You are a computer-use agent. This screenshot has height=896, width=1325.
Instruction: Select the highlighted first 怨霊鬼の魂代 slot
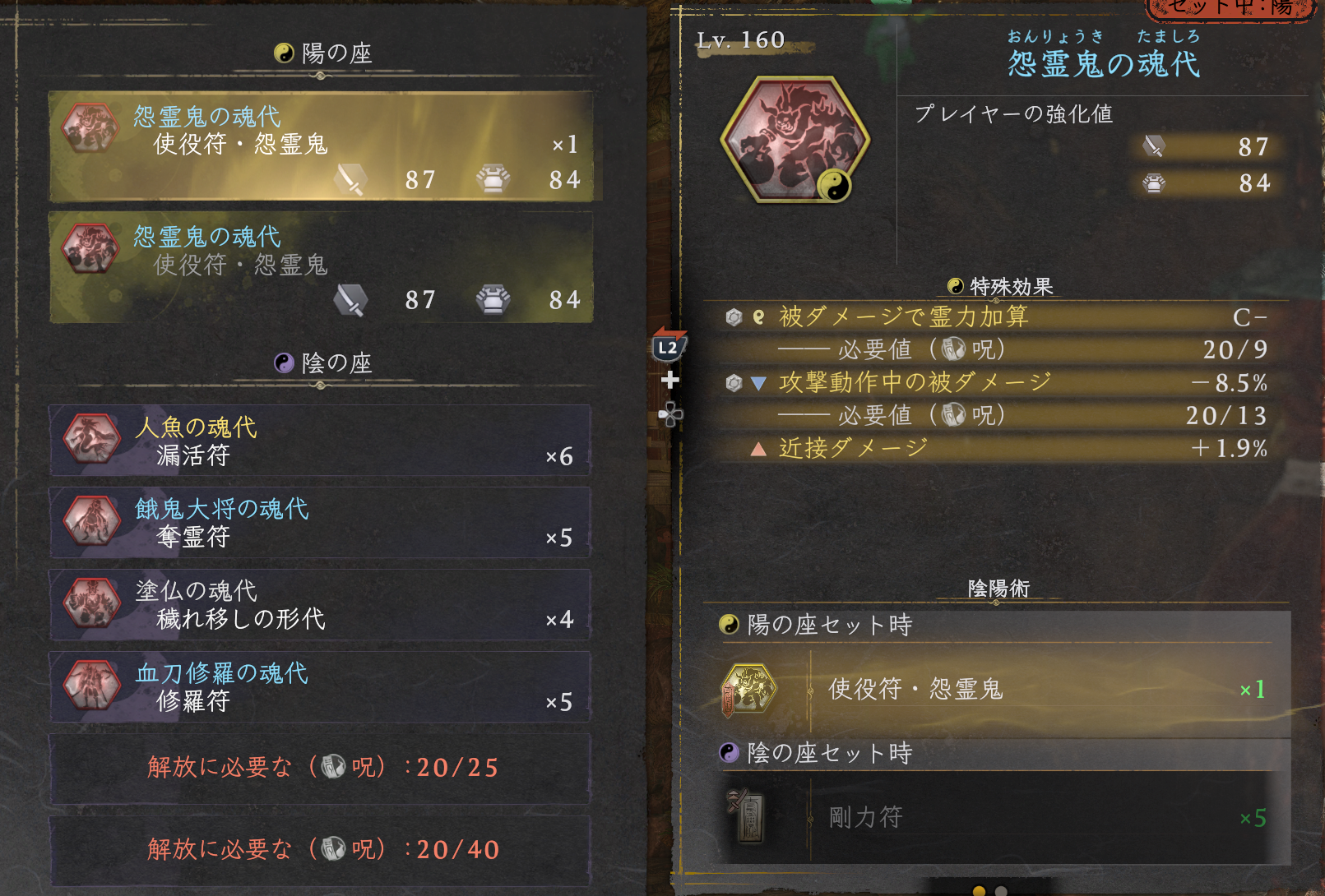[x=321, y=146]
